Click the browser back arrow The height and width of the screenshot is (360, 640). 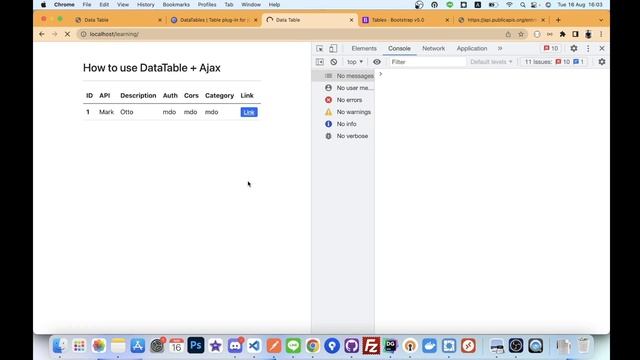click(42, 34)
